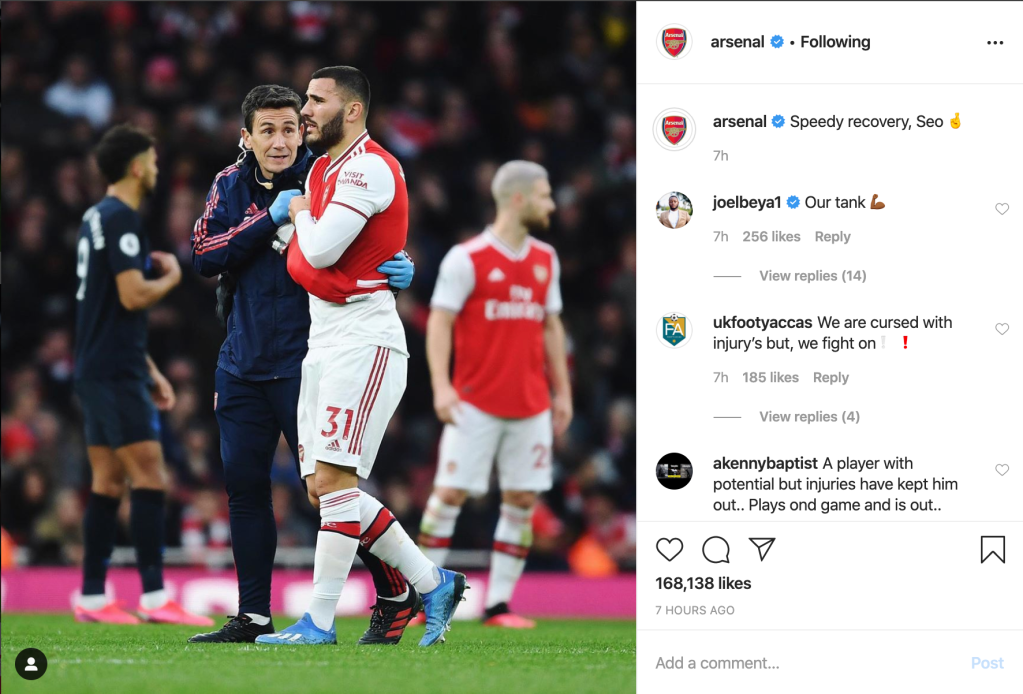Like the post with heart icon
Image resolution: width=1023 pixels, height=694 pixels.
pyautogui.click(x=670, y=549)
